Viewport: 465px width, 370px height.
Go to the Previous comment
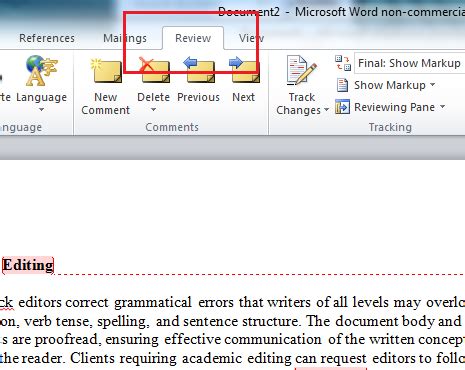[x=199, y=80]
